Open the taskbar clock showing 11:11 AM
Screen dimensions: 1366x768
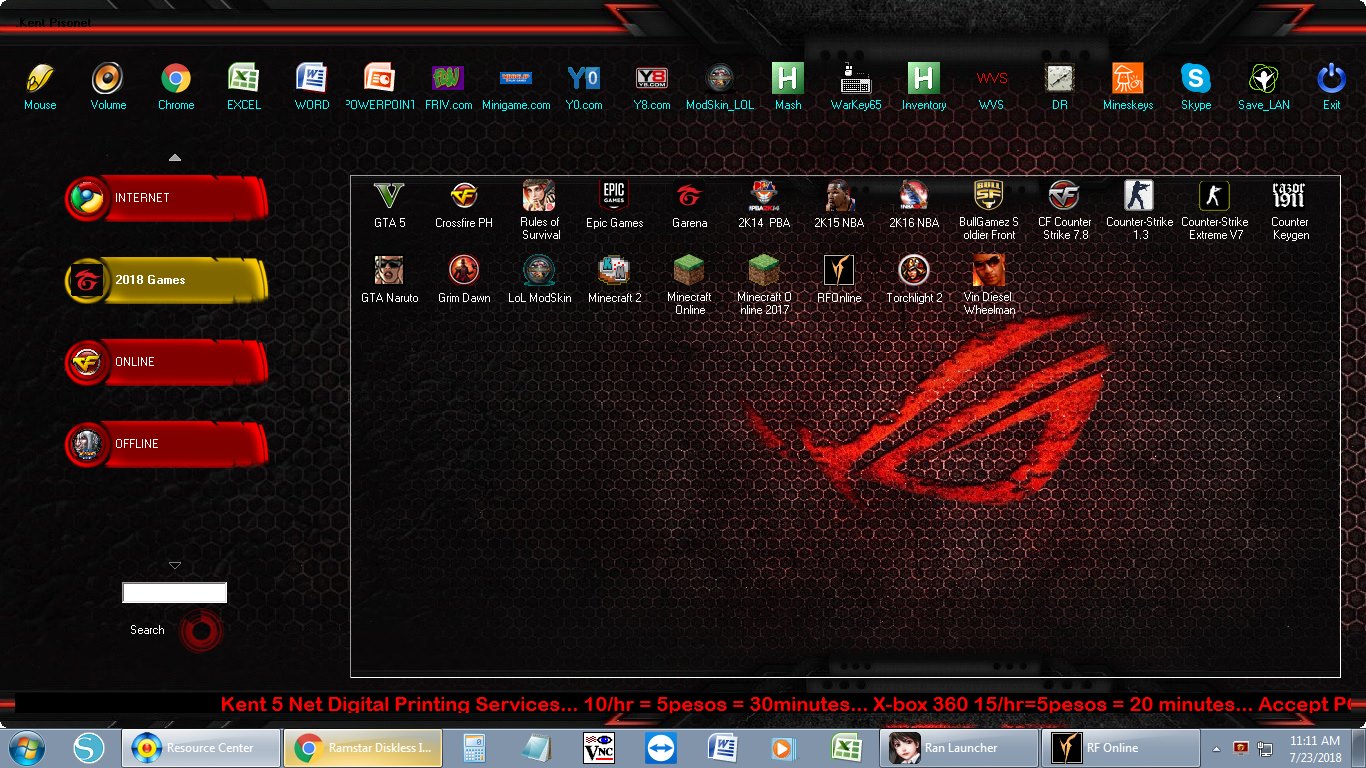tap(1315, 748)
